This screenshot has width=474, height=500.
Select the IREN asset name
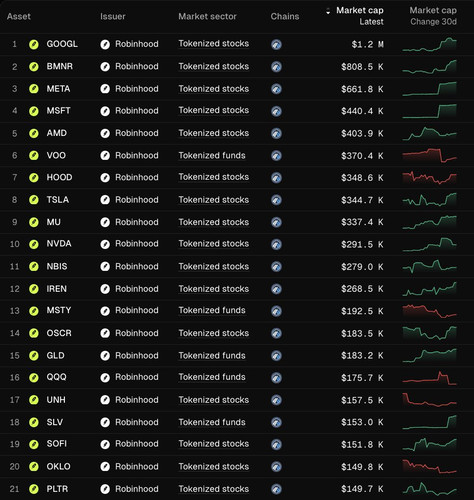pyautogui.click(x=56, y=289)
